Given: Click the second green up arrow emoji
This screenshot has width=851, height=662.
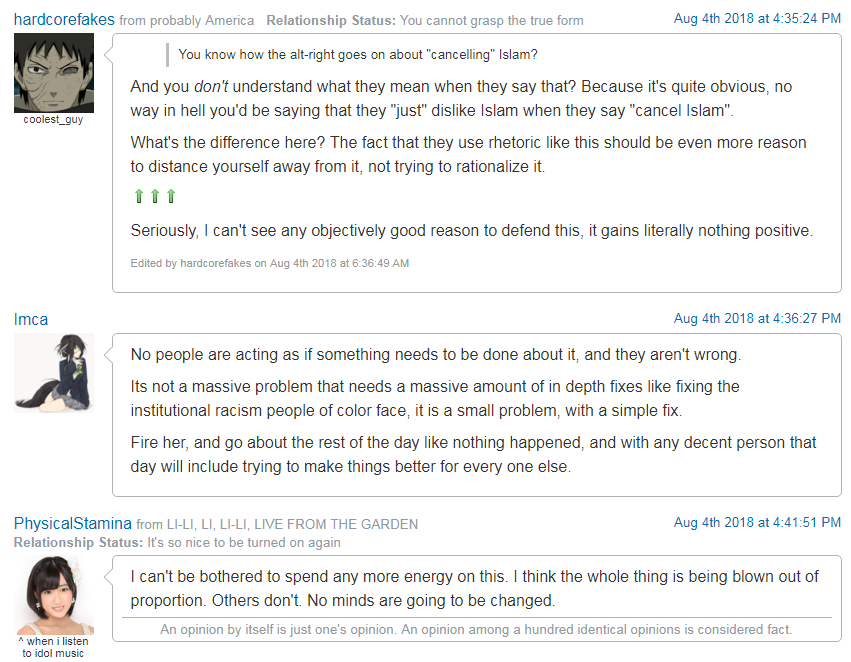Looking at the screenshot, I should tap(155, 196).
